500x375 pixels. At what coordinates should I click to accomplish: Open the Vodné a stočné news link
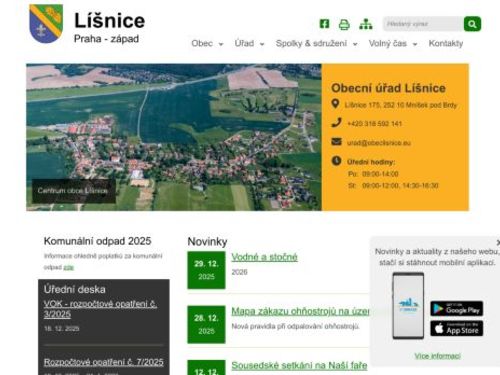(x=264, y=257)
